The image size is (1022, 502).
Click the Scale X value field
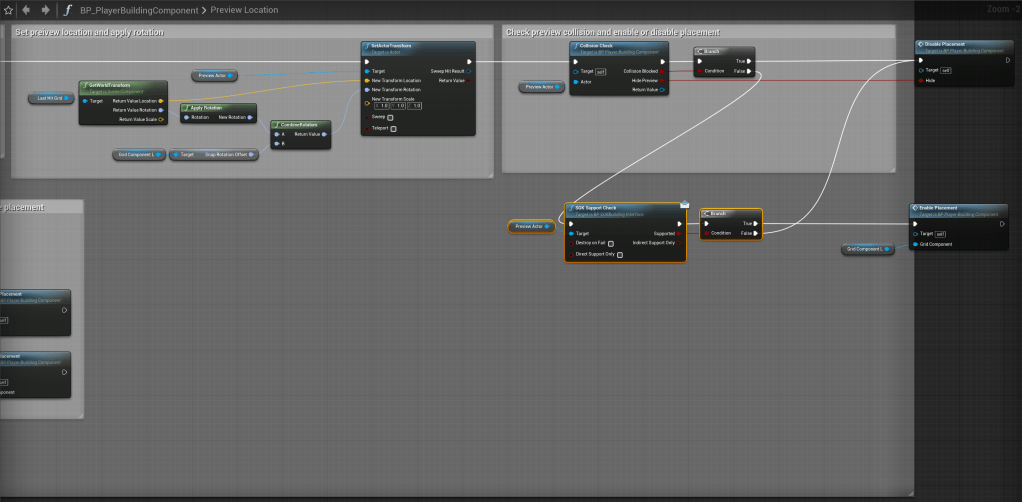pos(382,106)
